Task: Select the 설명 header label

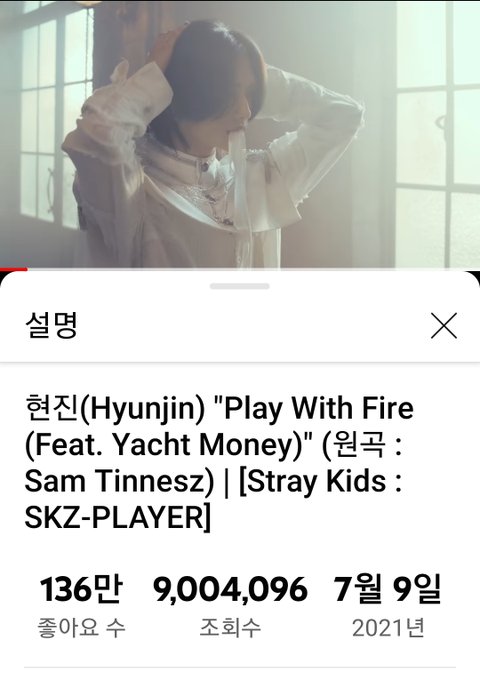Action: (x=51, y=325)
